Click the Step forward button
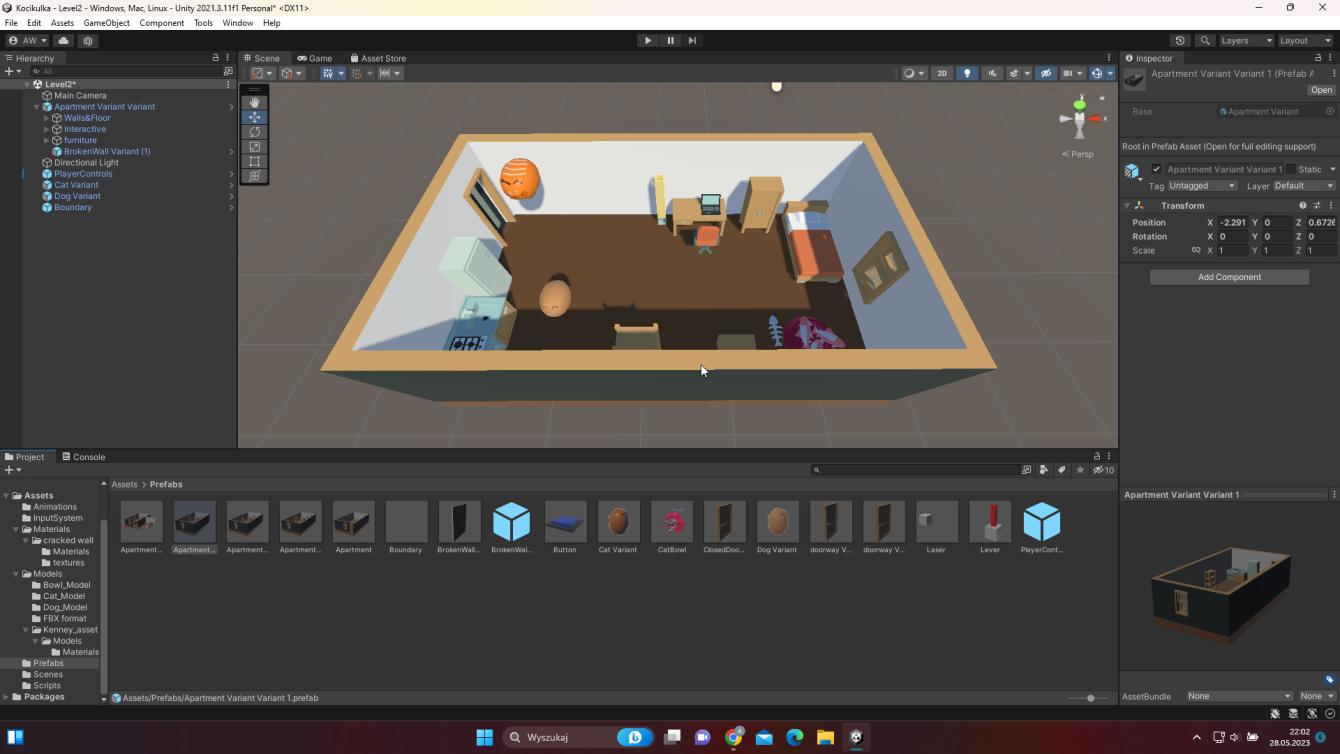 click(692, 41)
